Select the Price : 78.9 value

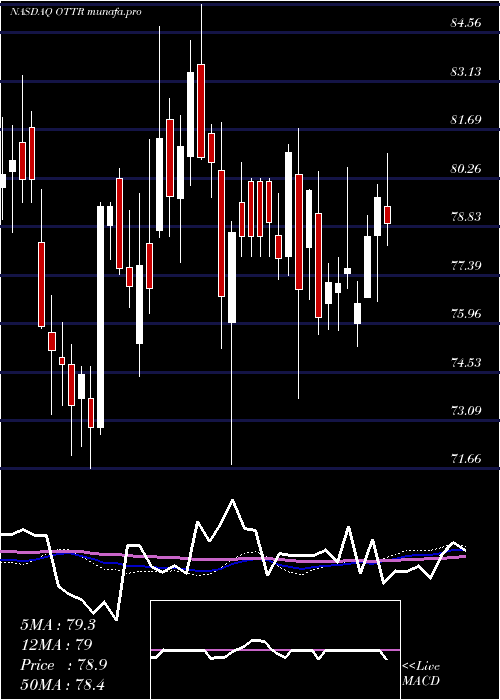[63, 665]
